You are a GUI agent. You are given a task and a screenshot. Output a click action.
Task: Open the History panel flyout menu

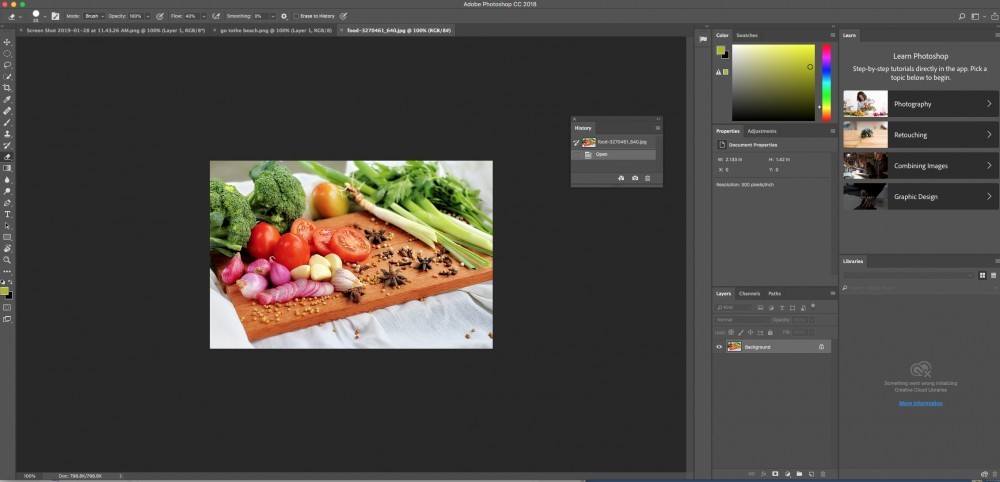(x=658, y=128)
